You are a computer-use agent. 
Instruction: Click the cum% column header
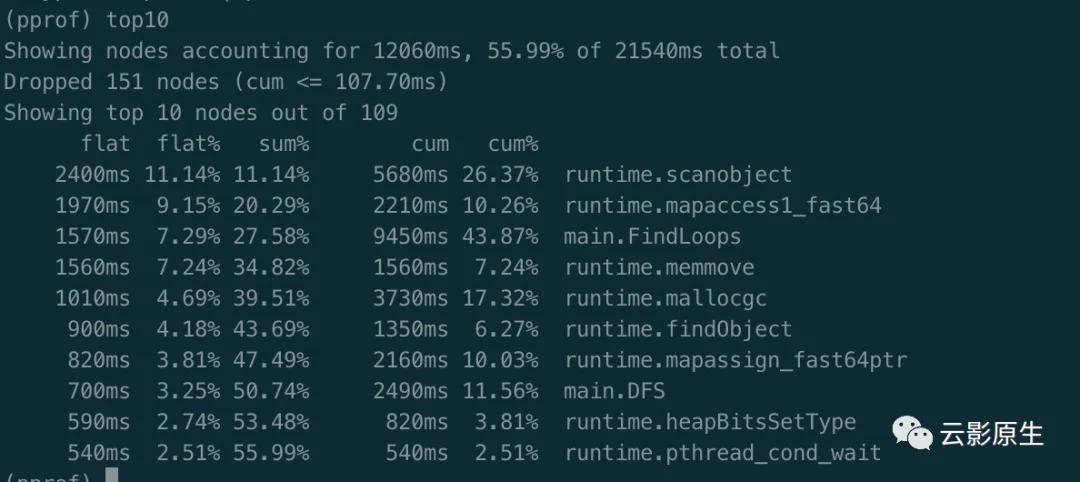pos(513,144)
